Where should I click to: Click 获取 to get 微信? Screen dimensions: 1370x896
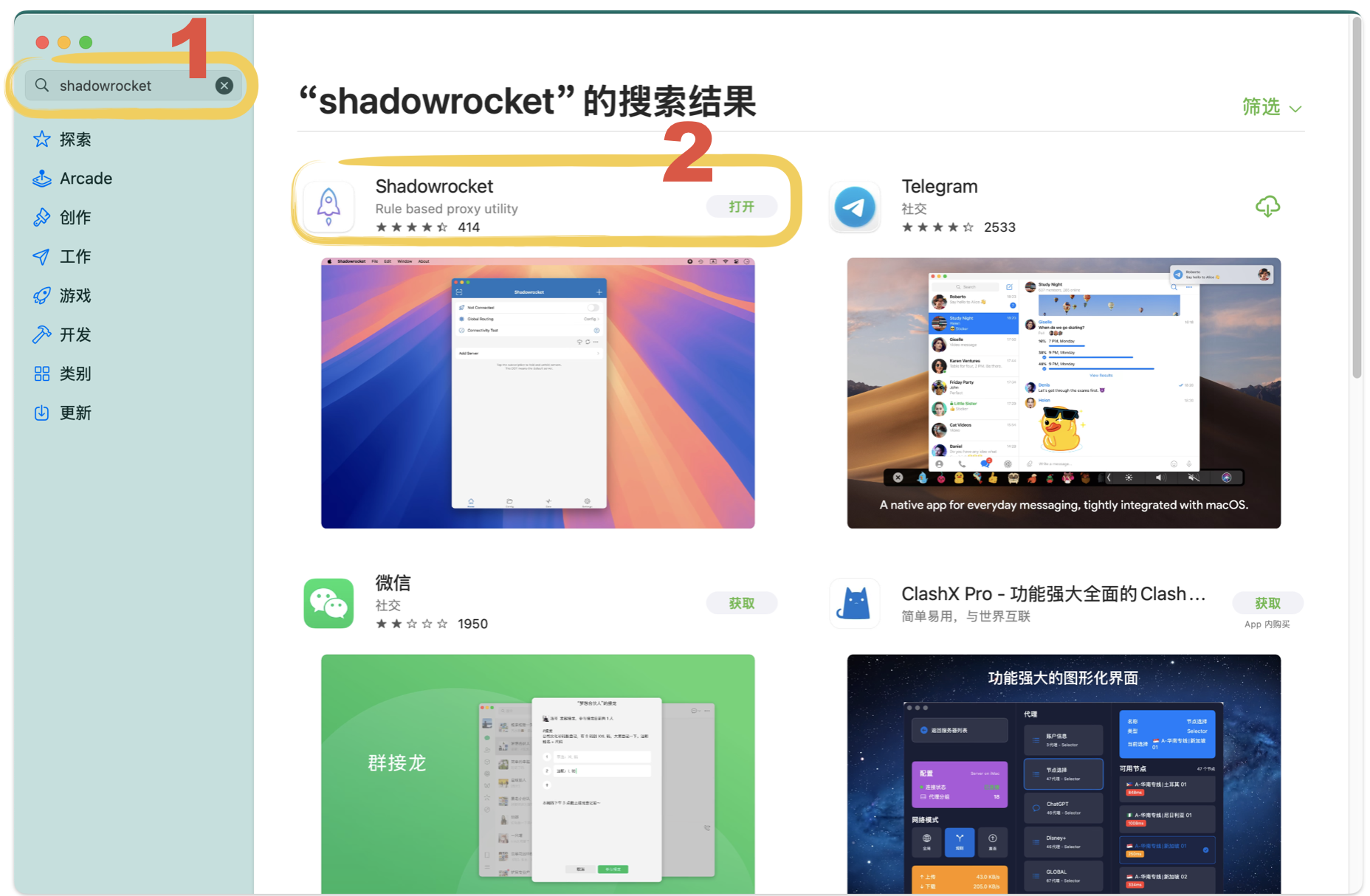[x=742, y=603]
